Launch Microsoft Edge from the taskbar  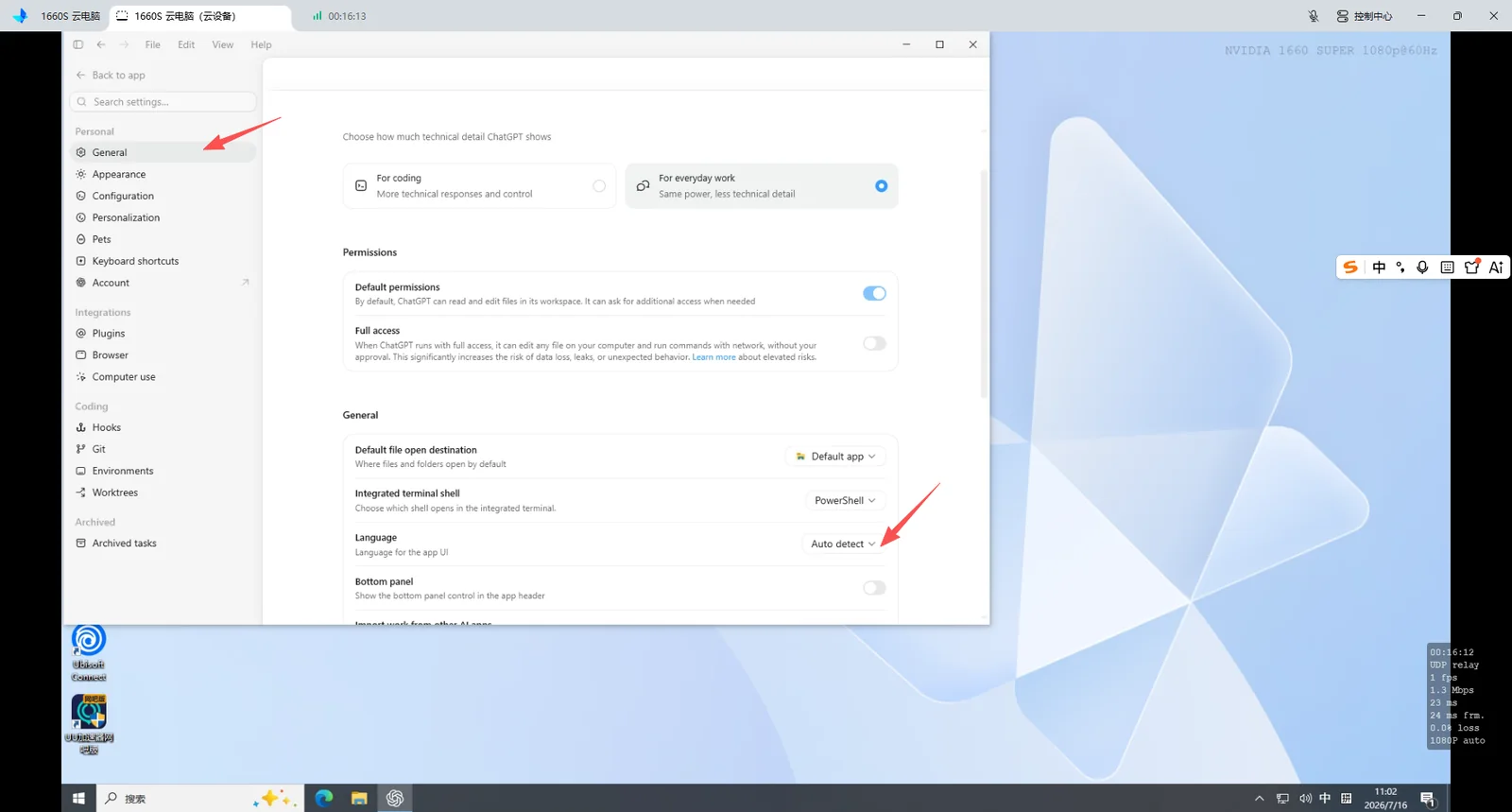tap(324, 799)
